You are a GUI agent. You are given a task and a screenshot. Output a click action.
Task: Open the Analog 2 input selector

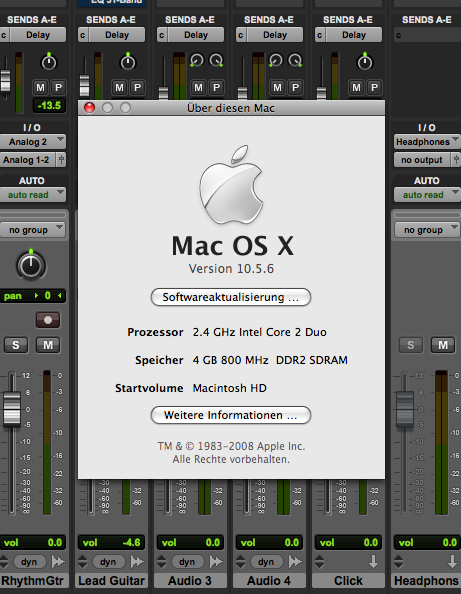[x=33, y=142]
